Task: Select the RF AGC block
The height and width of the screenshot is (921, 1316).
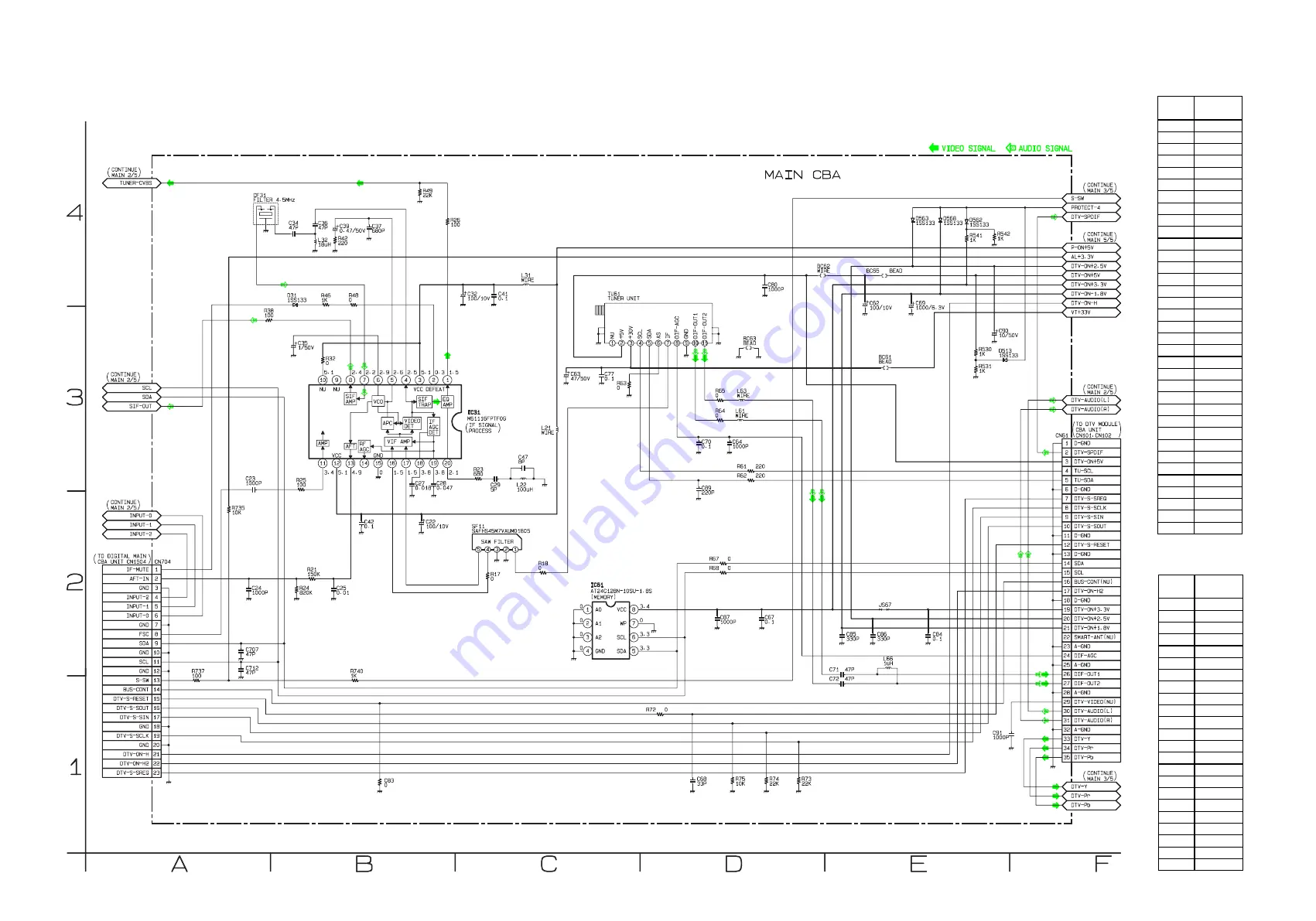Action: 364,447
